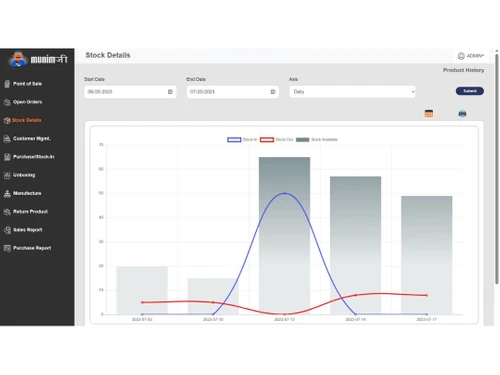Open Point of Sale menu item

coord(27,84)
